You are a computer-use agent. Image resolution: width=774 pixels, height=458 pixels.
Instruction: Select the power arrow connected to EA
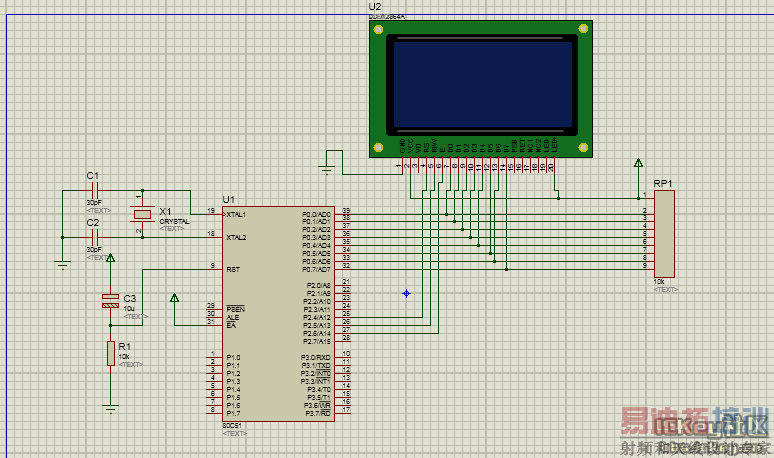(x=174, y=297)
